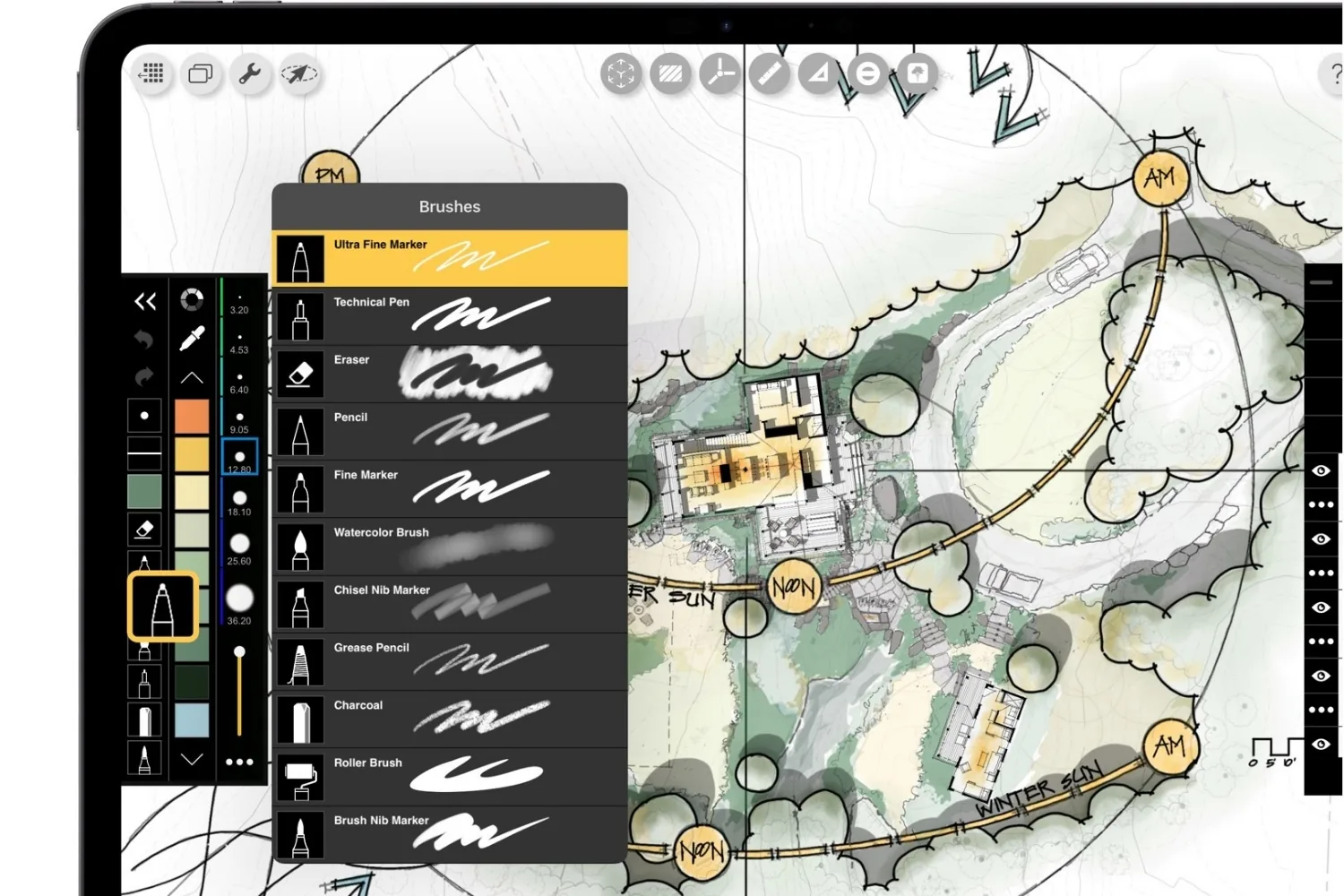Image resolution: width=1344 pixels, height=896 pixels.
Task: Open more size options three-dot menu
Action: click(239, 762)
